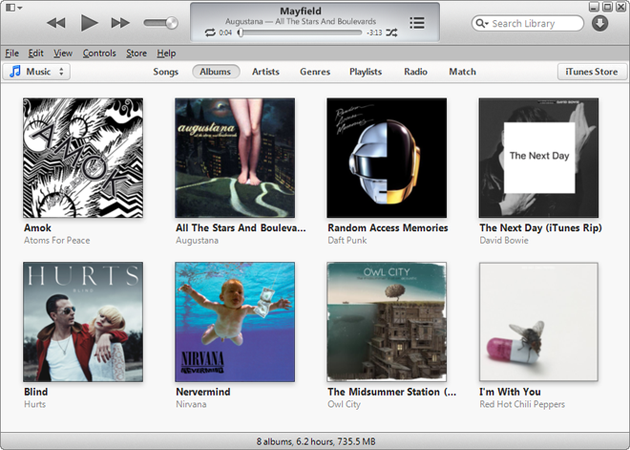Select the Nirvana album cover
Screen dimensions: 630x450
pos(235,322)
